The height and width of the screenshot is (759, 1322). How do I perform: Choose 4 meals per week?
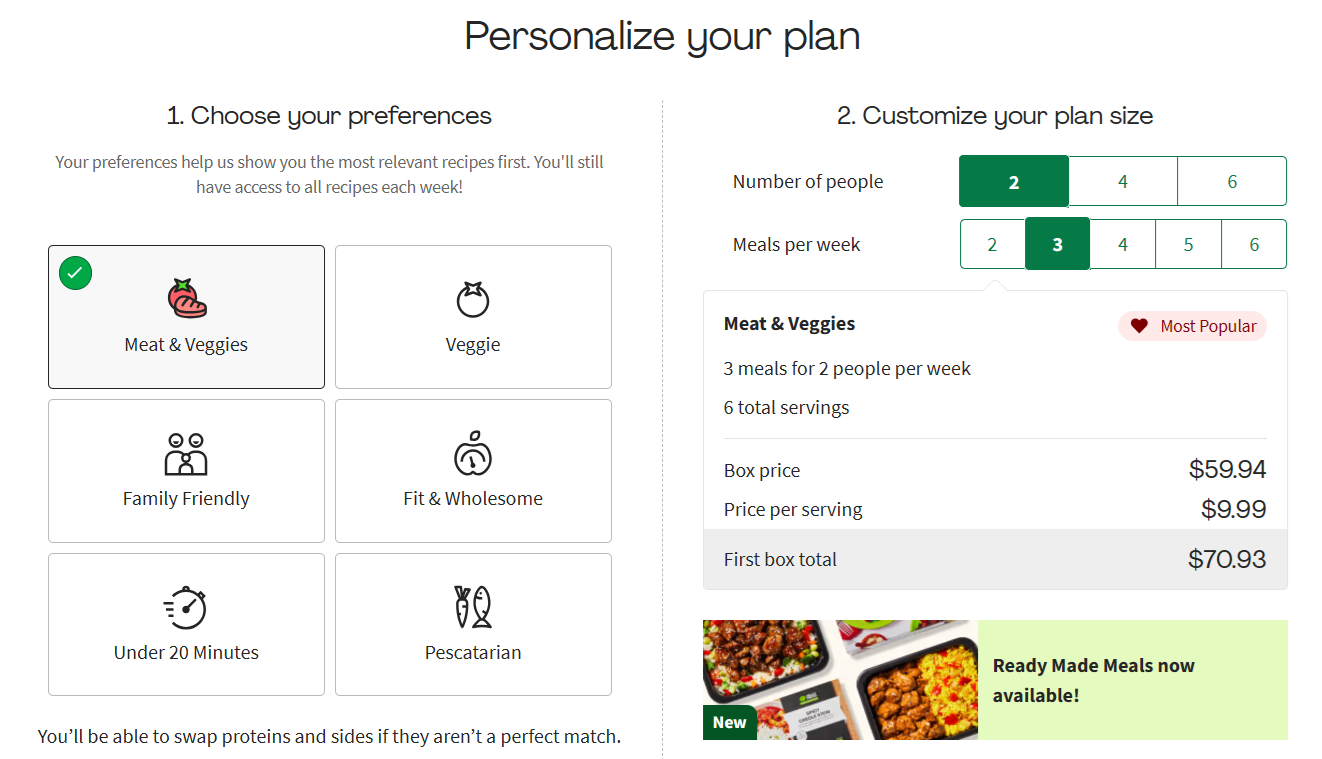tap(1122, 245)
